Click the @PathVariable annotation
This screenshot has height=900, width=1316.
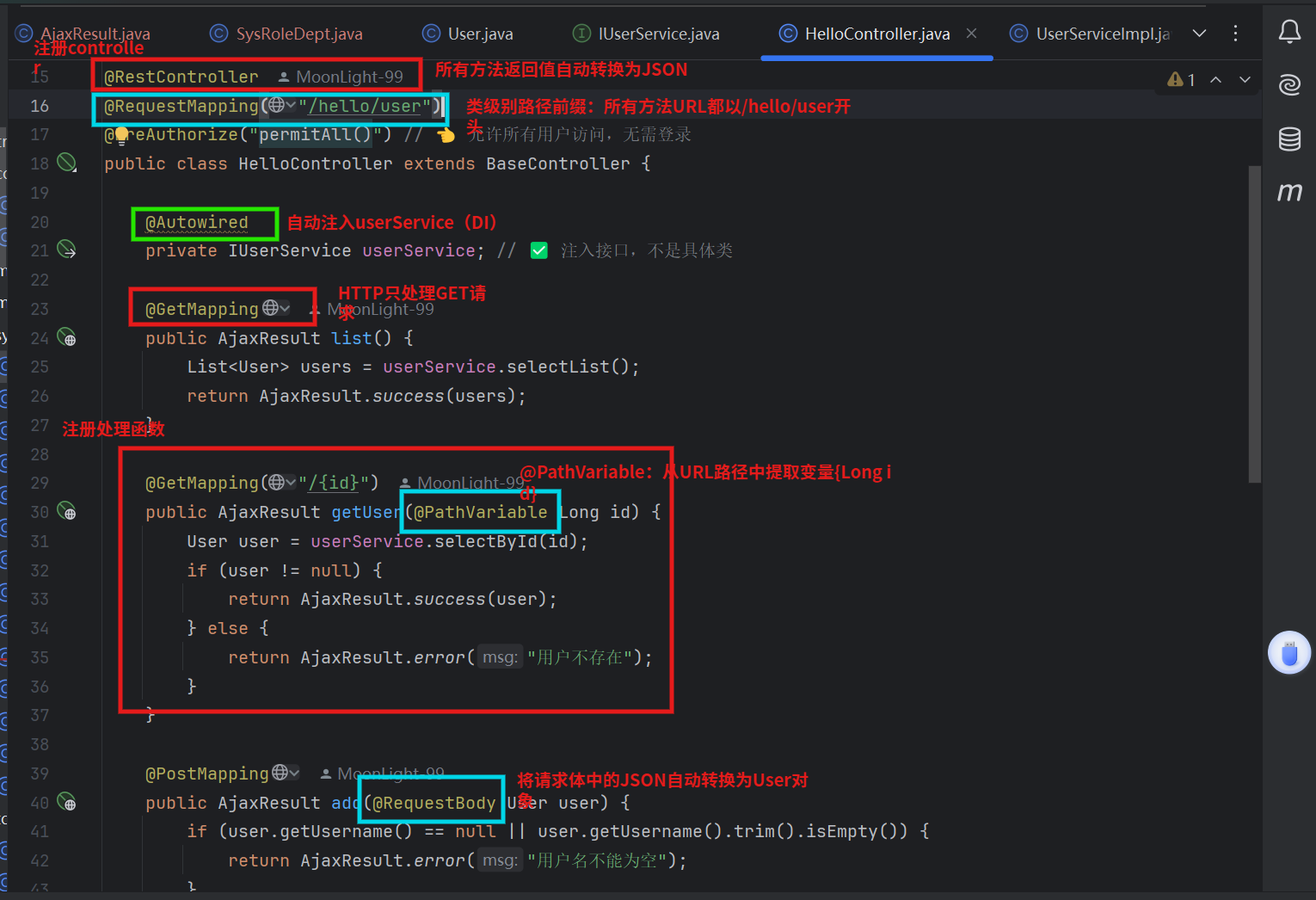[x=481, y=512]
